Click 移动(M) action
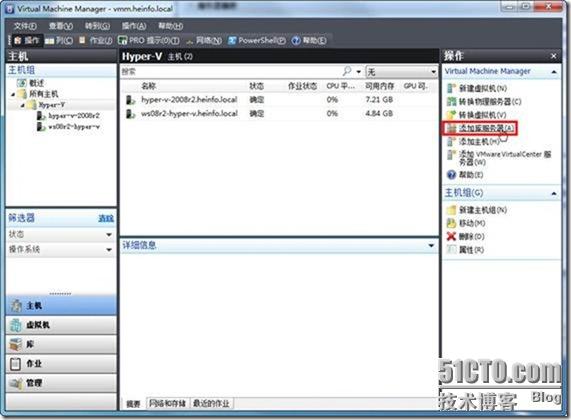 466,223
